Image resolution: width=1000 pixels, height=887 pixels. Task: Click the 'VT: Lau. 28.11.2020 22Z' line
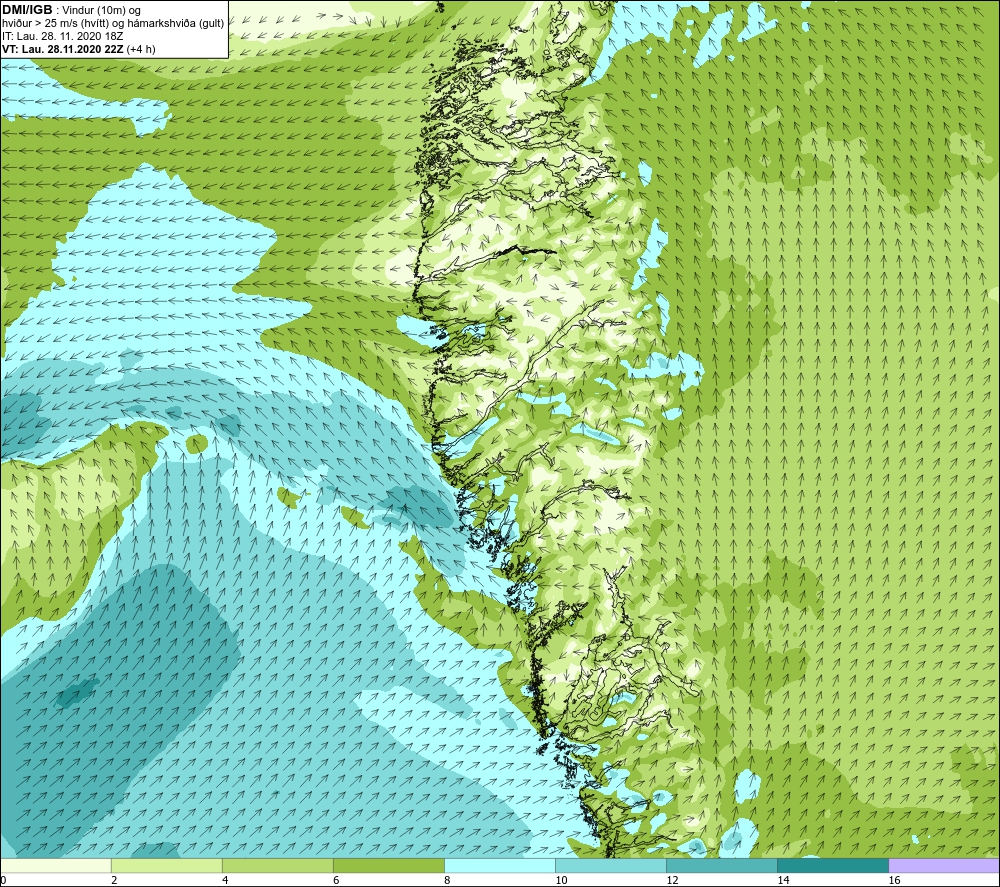pyautogui.click(x=78, y=49)
